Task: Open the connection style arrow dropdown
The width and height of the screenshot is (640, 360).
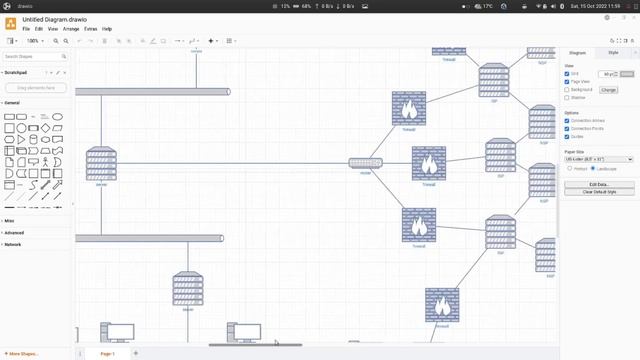Action: 179,41
